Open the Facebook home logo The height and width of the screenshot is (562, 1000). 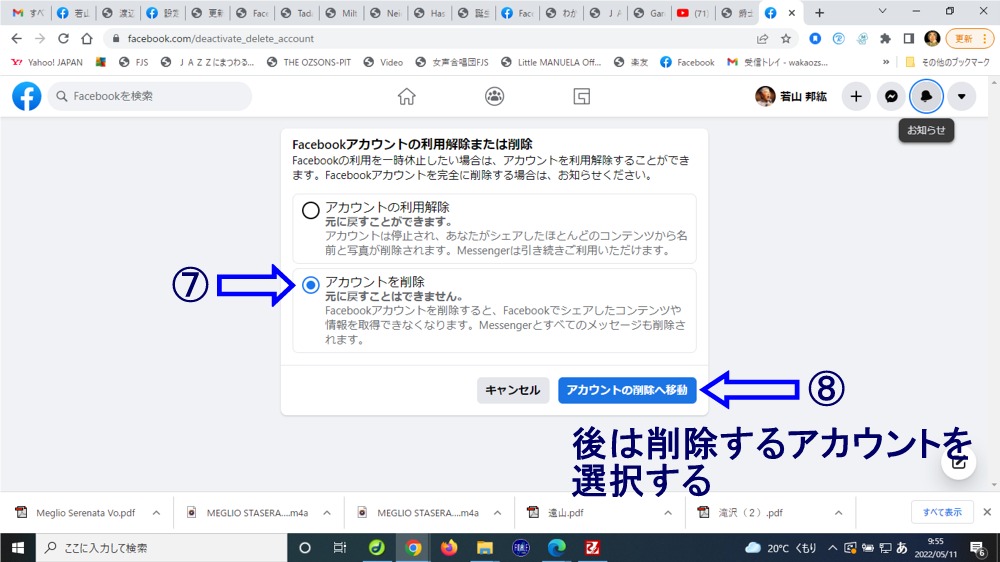tap(27, 96)
